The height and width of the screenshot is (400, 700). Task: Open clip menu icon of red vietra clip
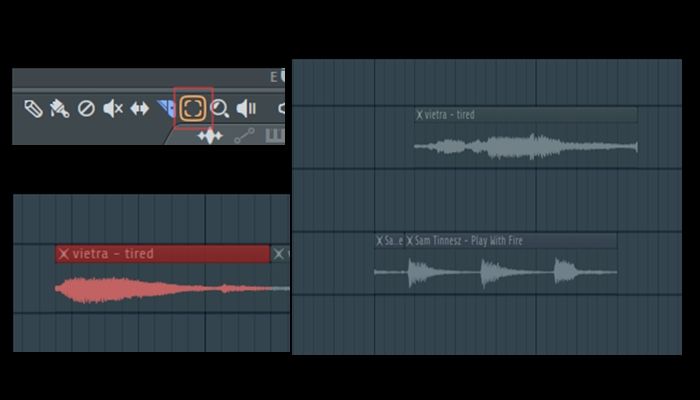(x=64, y=254)
